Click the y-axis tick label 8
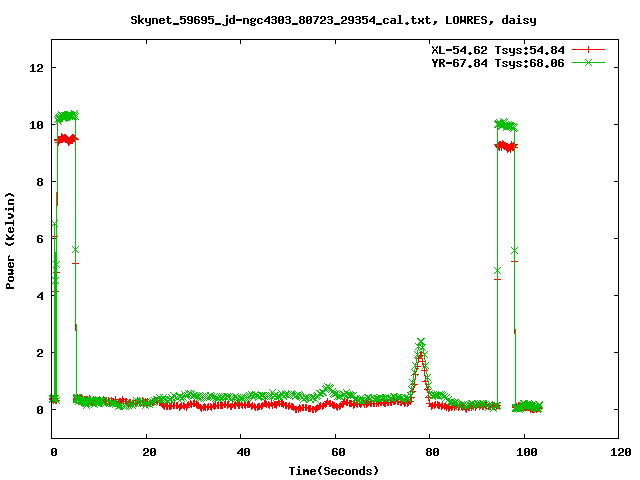The height and width of the screenshot is (480, 640). (x=40, y=182)
